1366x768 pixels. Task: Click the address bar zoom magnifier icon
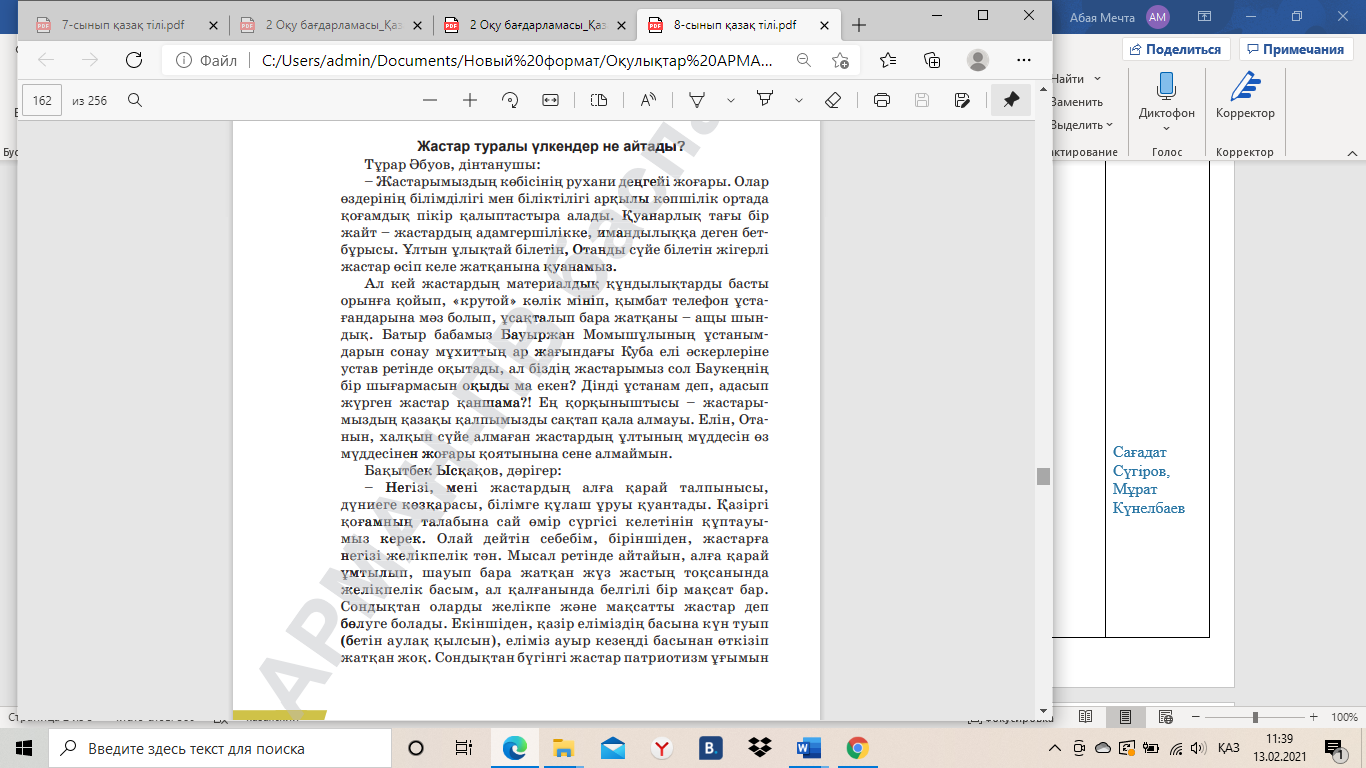click(x=803, y=60)
